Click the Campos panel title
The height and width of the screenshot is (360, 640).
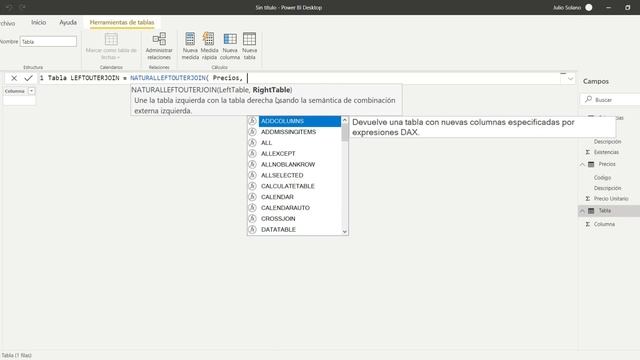click(x=596, y=82)
